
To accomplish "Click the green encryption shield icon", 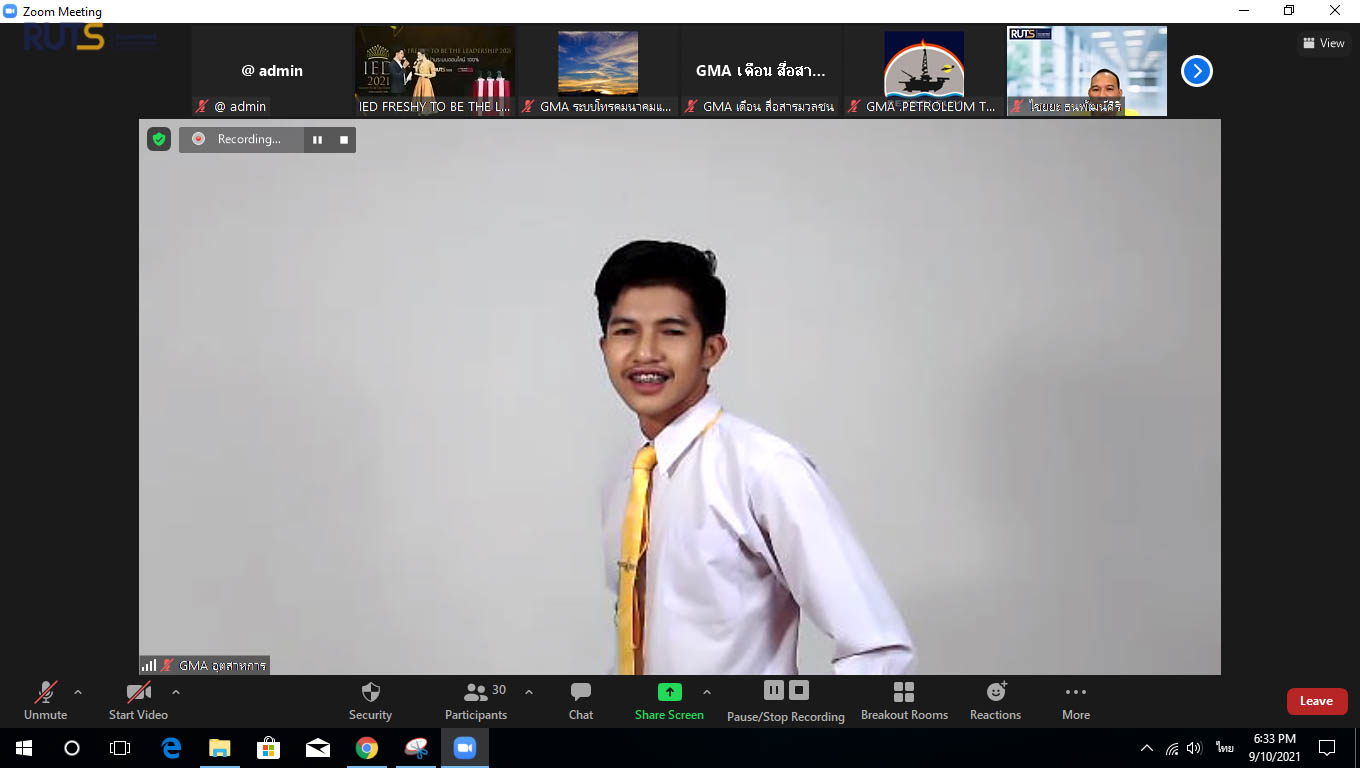I will (x=159, y=139).
